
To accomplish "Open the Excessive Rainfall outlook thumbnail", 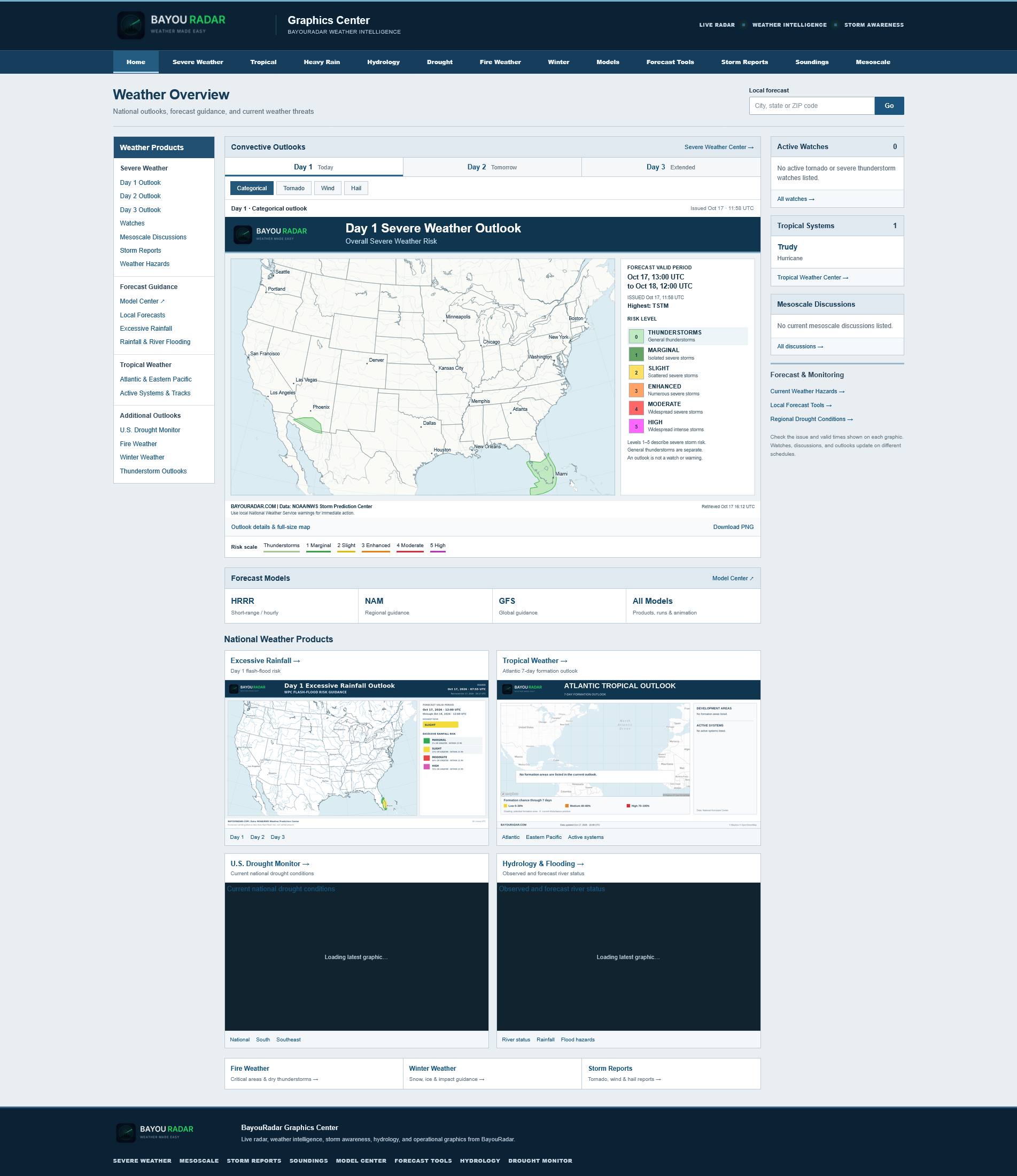I will (356, 754).
